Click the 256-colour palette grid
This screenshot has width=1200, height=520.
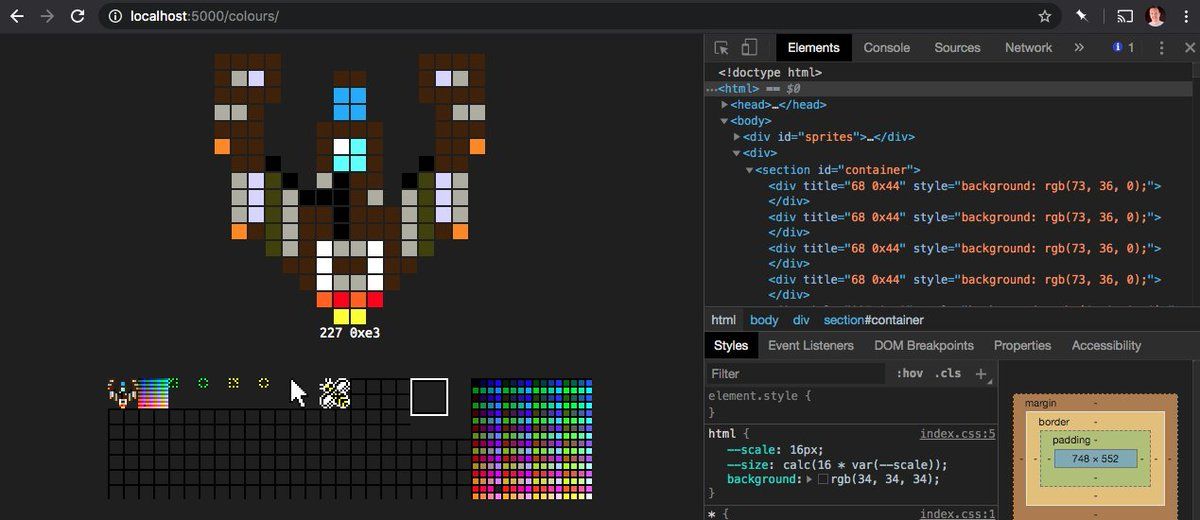pos(532,439)
